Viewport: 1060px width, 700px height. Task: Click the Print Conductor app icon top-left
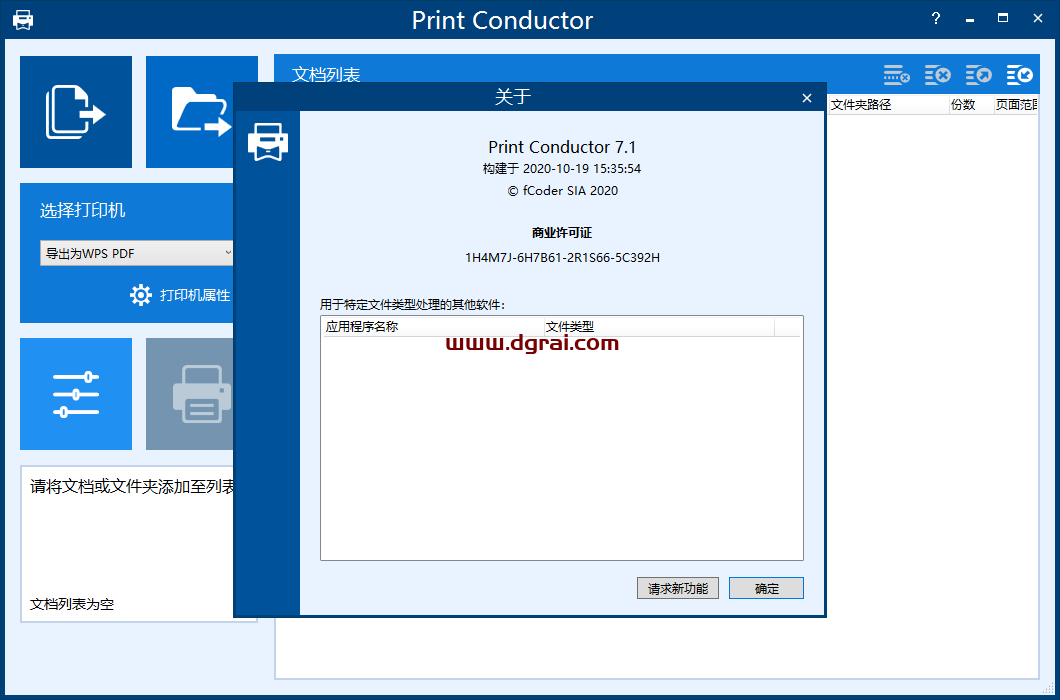[x=21, y=18]
